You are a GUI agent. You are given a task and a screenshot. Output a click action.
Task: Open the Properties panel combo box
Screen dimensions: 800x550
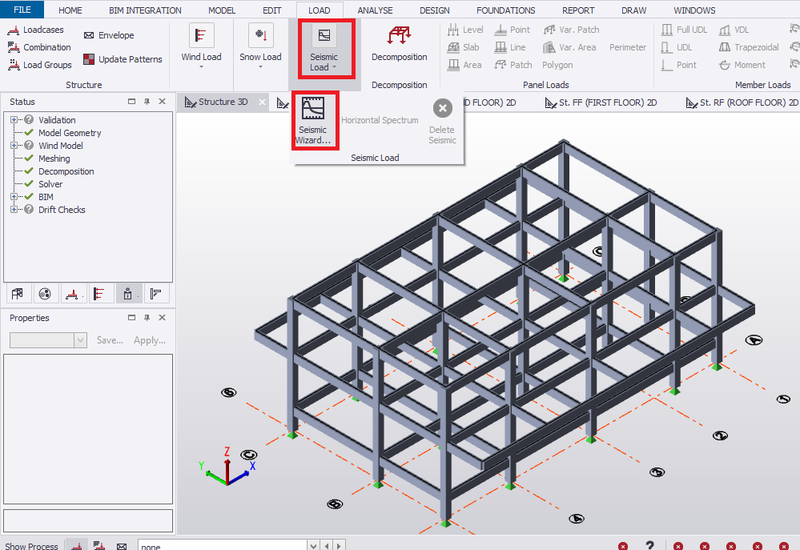79,340
